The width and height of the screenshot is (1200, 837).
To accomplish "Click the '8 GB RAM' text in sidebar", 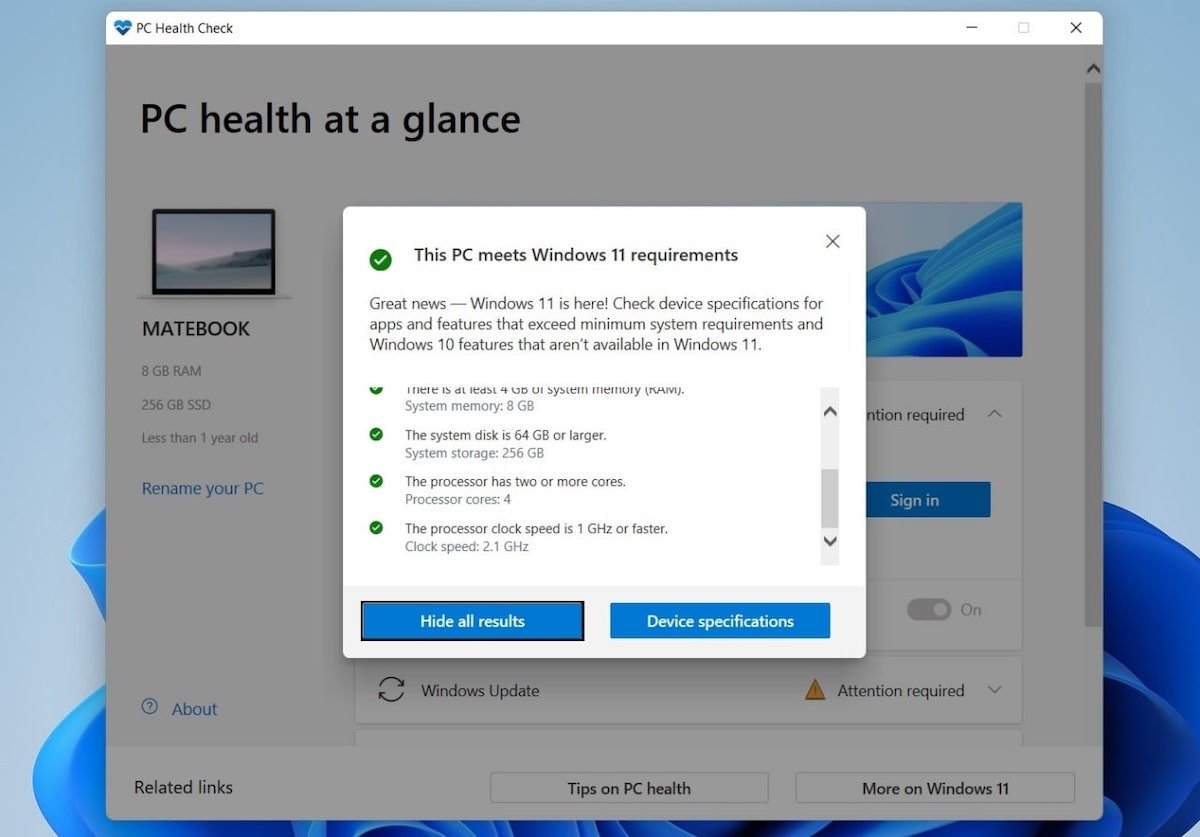I will (x=171, y=371).
